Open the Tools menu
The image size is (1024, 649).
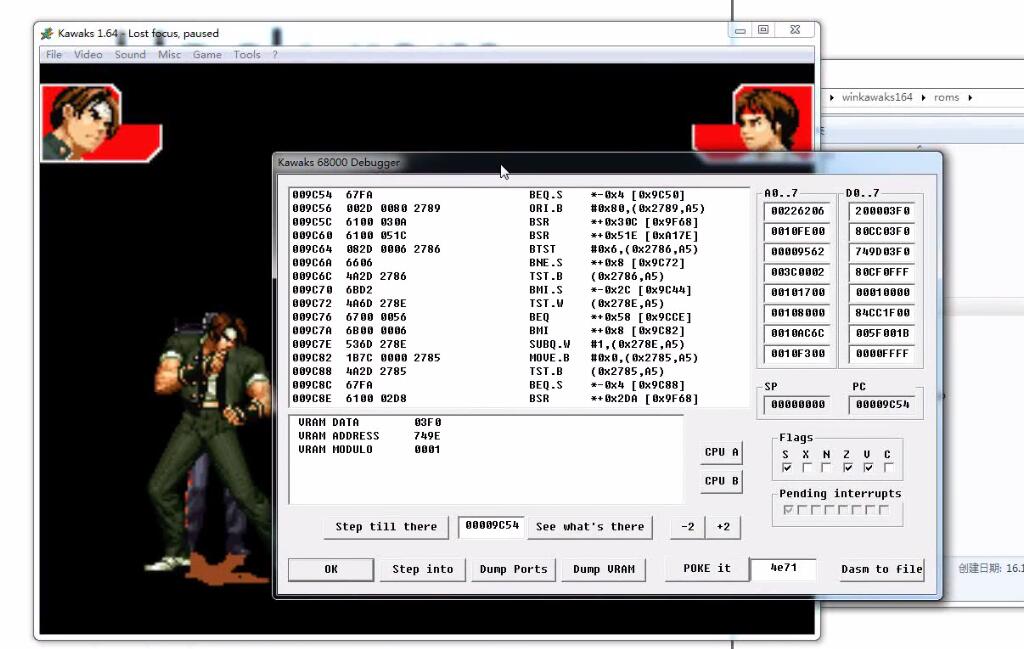pyautogui.click(x=246, y=55)
